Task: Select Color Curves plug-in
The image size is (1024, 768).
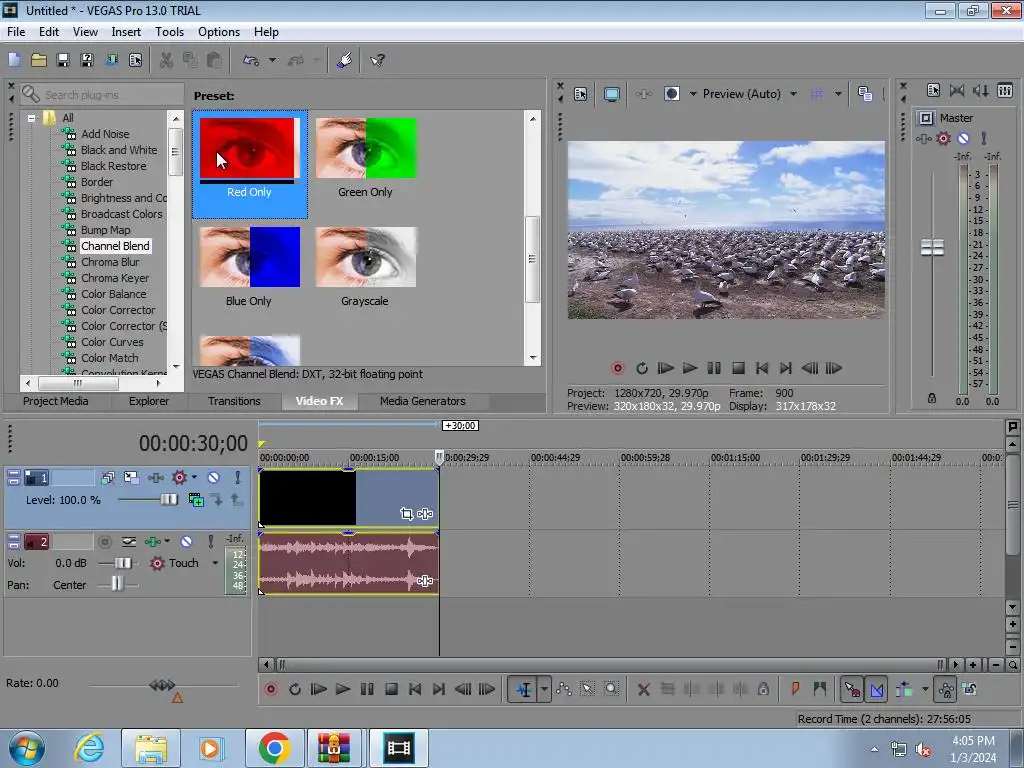Action: (112, 342)
